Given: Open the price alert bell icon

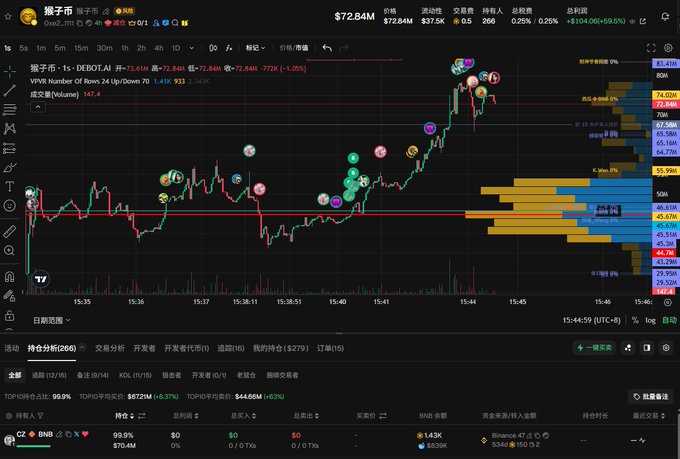Looking at the screenshot, I should pyautogui.click(x=665, y=17).
